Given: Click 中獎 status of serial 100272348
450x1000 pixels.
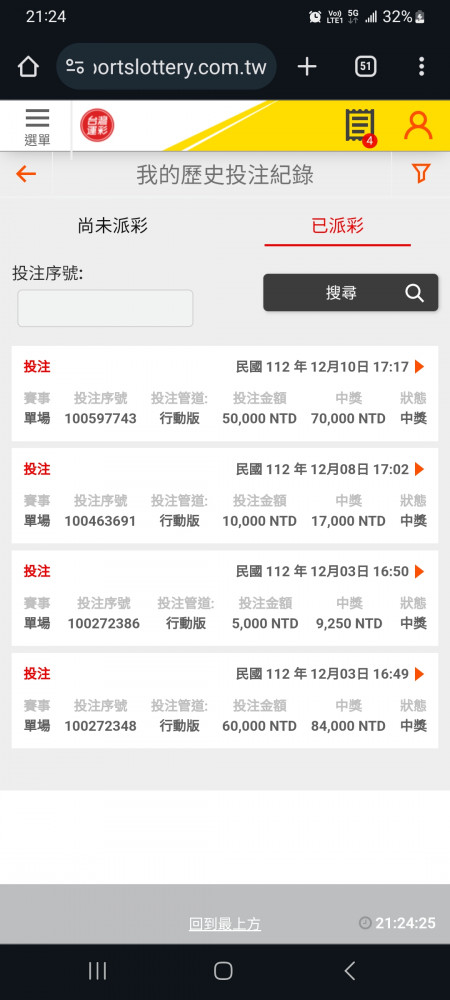Looking at the screenshot, I should 414,726.
